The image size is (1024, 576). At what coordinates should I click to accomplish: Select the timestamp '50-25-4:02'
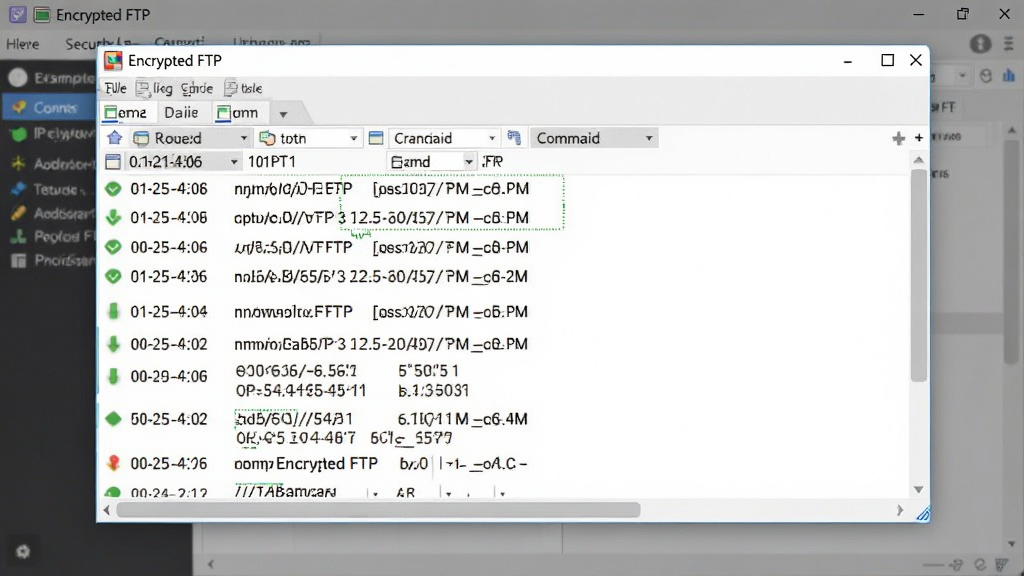pyautogui.click(x=168, y=419)
